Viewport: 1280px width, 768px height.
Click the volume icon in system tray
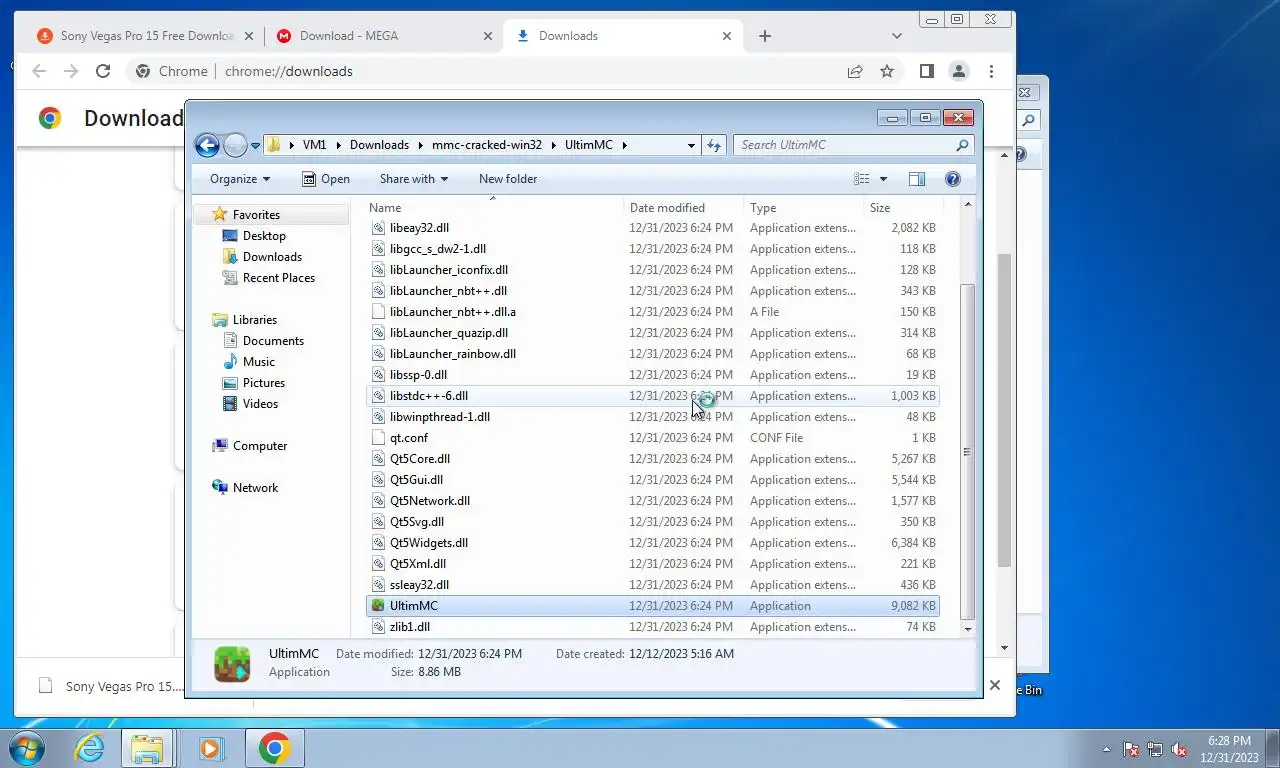[1179, 749]
